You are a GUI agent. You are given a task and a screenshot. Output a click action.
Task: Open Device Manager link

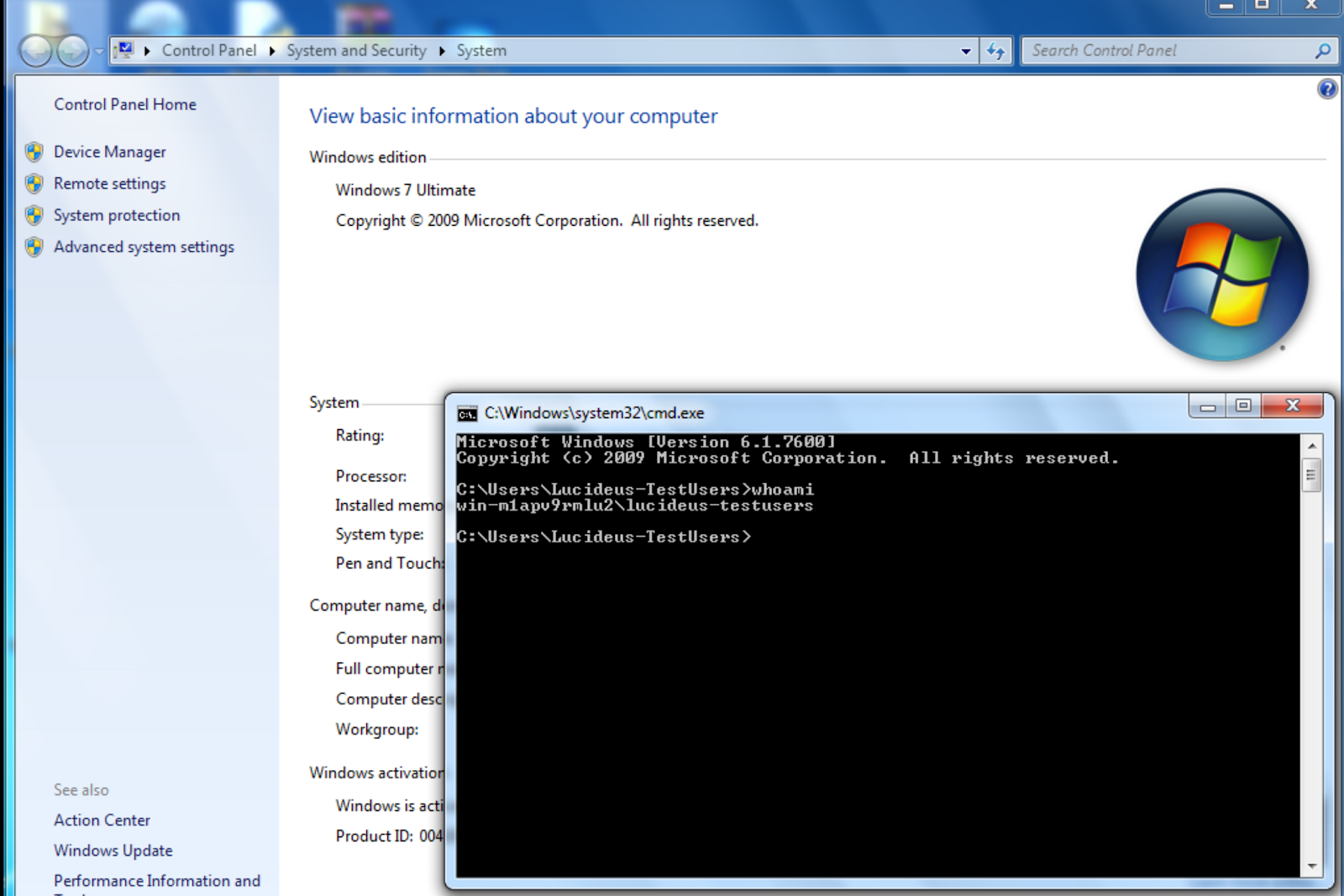[x=110, y=152]
